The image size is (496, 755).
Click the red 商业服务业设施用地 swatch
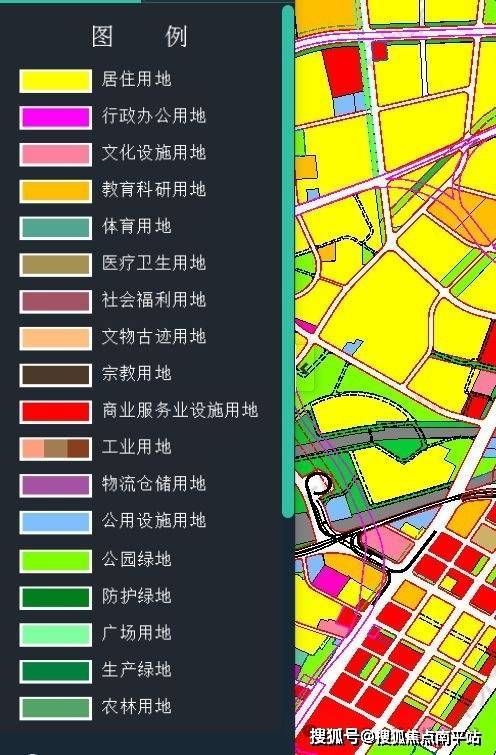[55, 412]
